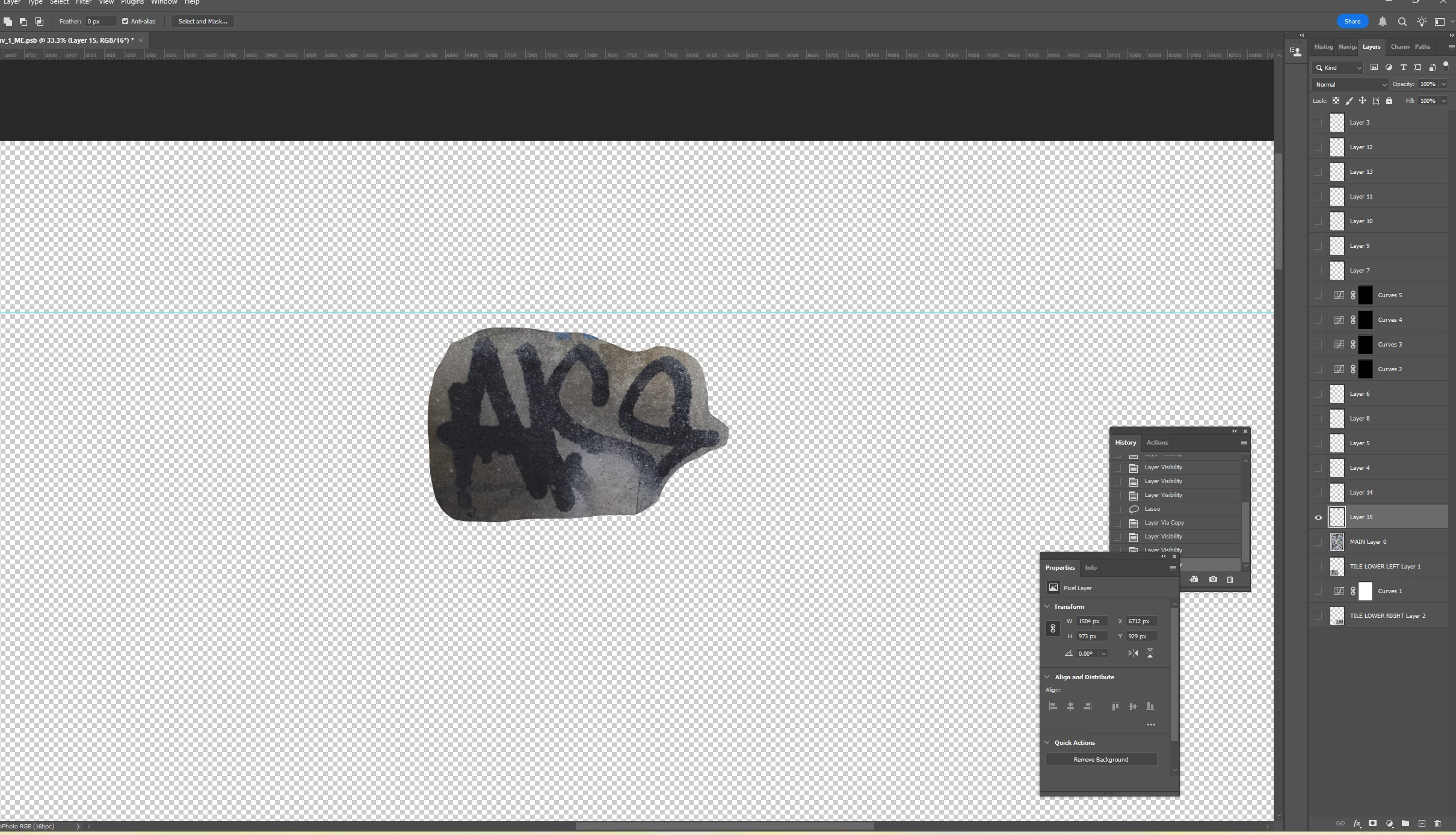Filter layers by type (T icon)
Viewport: 1456px width, 835px height.
tap(1403, 67)
